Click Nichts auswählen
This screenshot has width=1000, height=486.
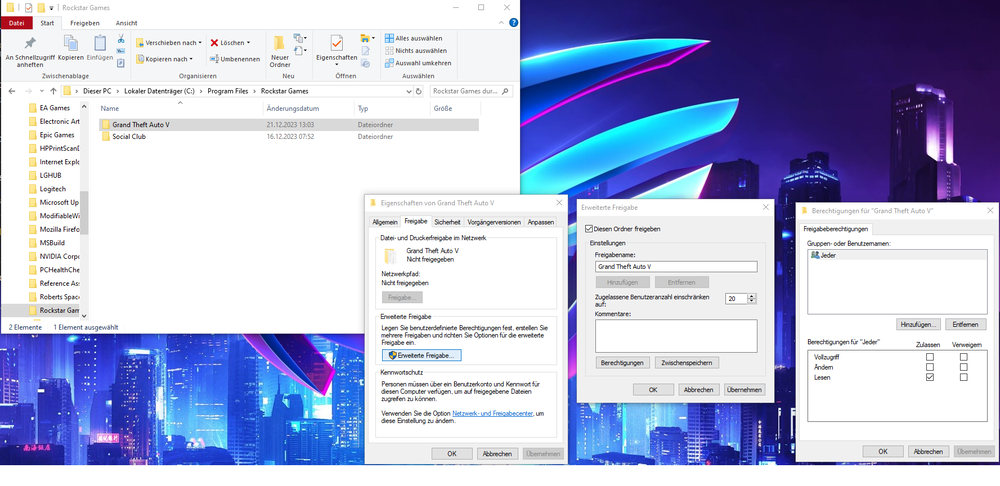click(415, 50)
